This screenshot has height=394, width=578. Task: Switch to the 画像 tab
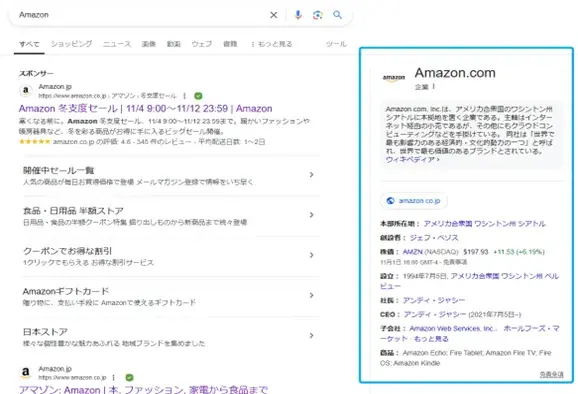click(x=149, y=44)
